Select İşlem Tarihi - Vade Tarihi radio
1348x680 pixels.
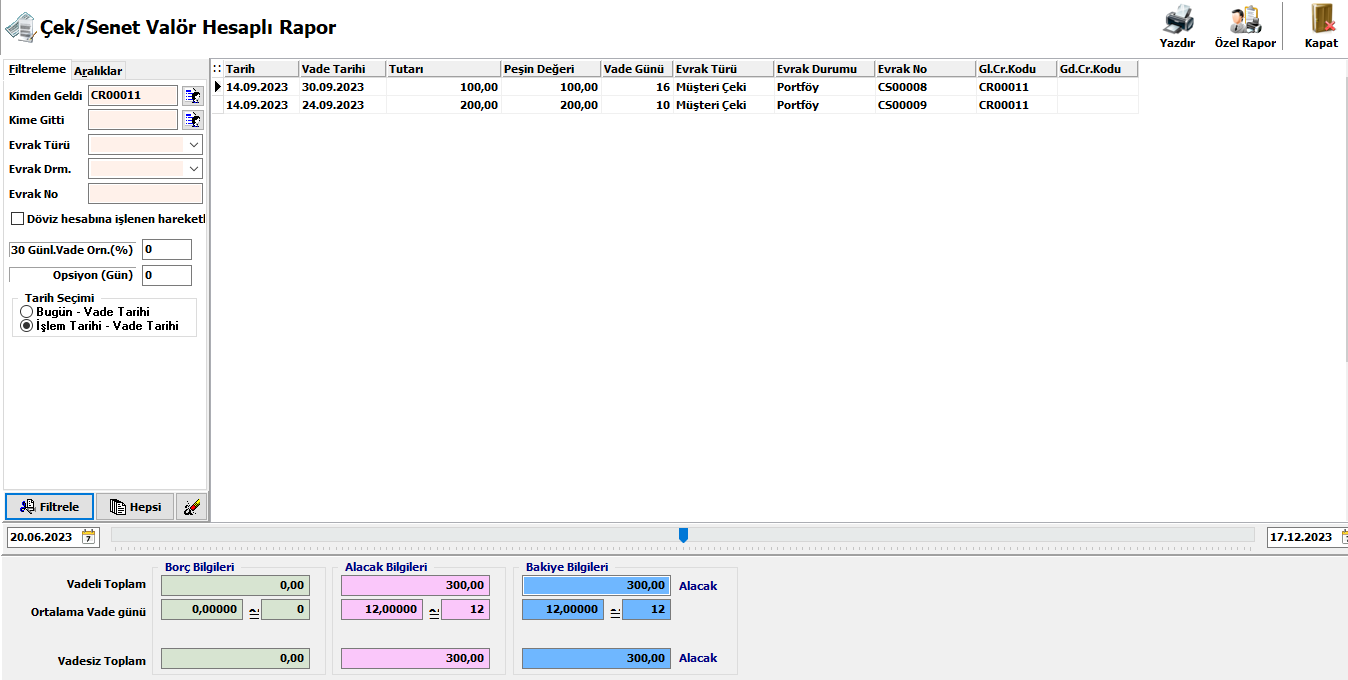(x=27, y=326)
